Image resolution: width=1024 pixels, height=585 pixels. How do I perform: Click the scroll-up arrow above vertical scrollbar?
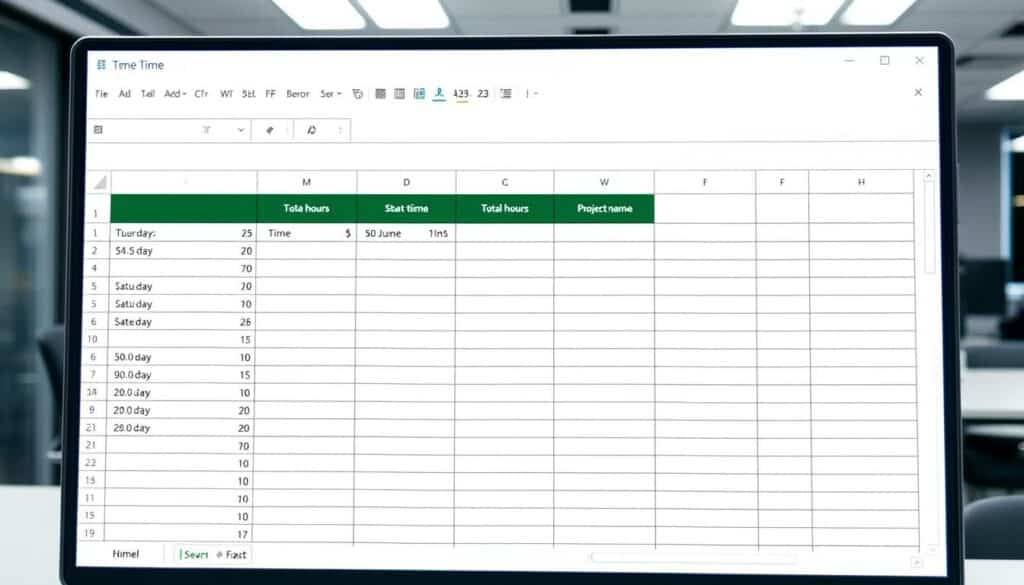[928, 176]
